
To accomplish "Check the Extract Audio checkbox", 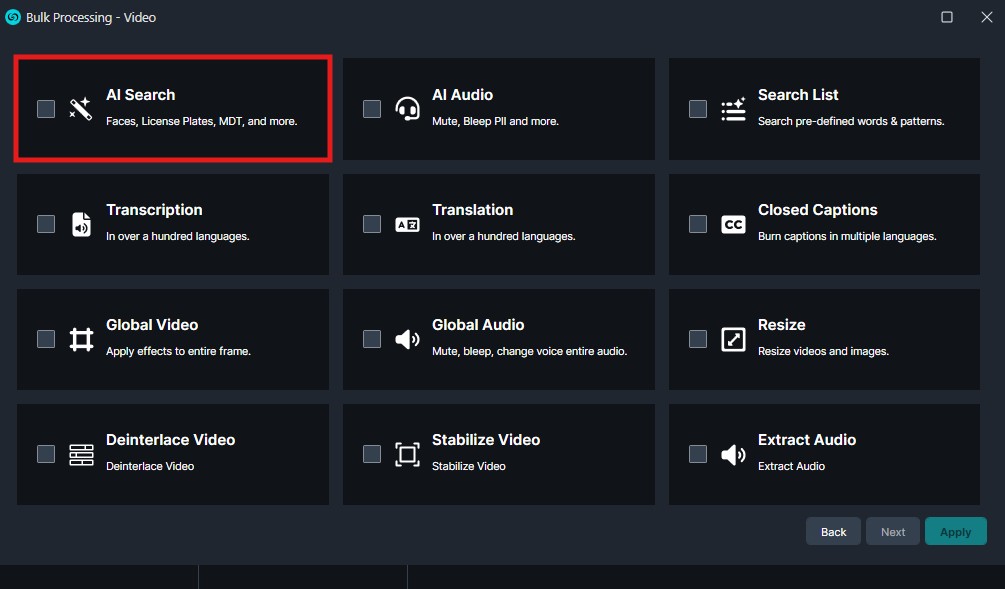I will click(698, 454).
